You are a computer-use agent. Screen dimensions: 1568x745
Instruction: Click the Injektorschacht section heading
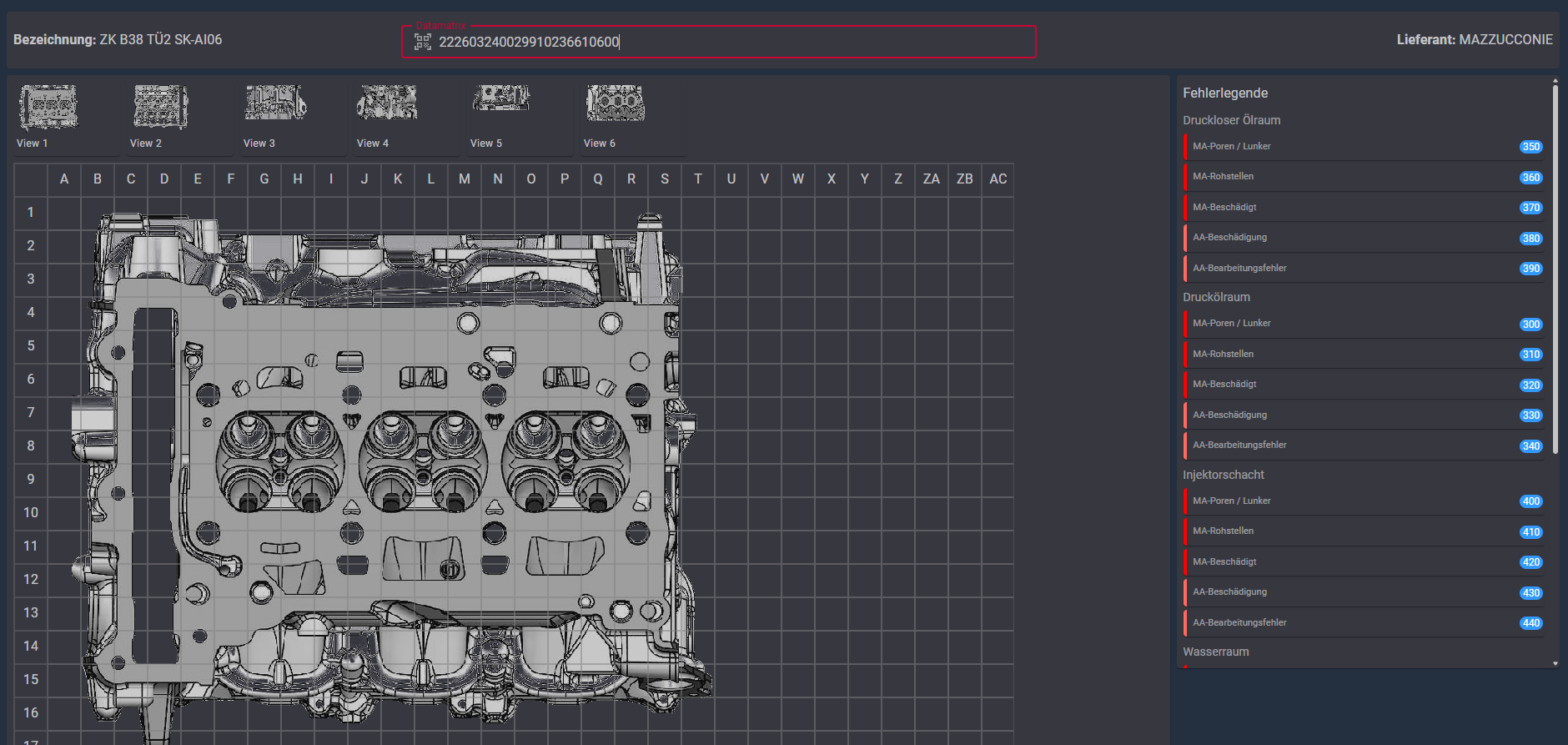[1224, 475]
